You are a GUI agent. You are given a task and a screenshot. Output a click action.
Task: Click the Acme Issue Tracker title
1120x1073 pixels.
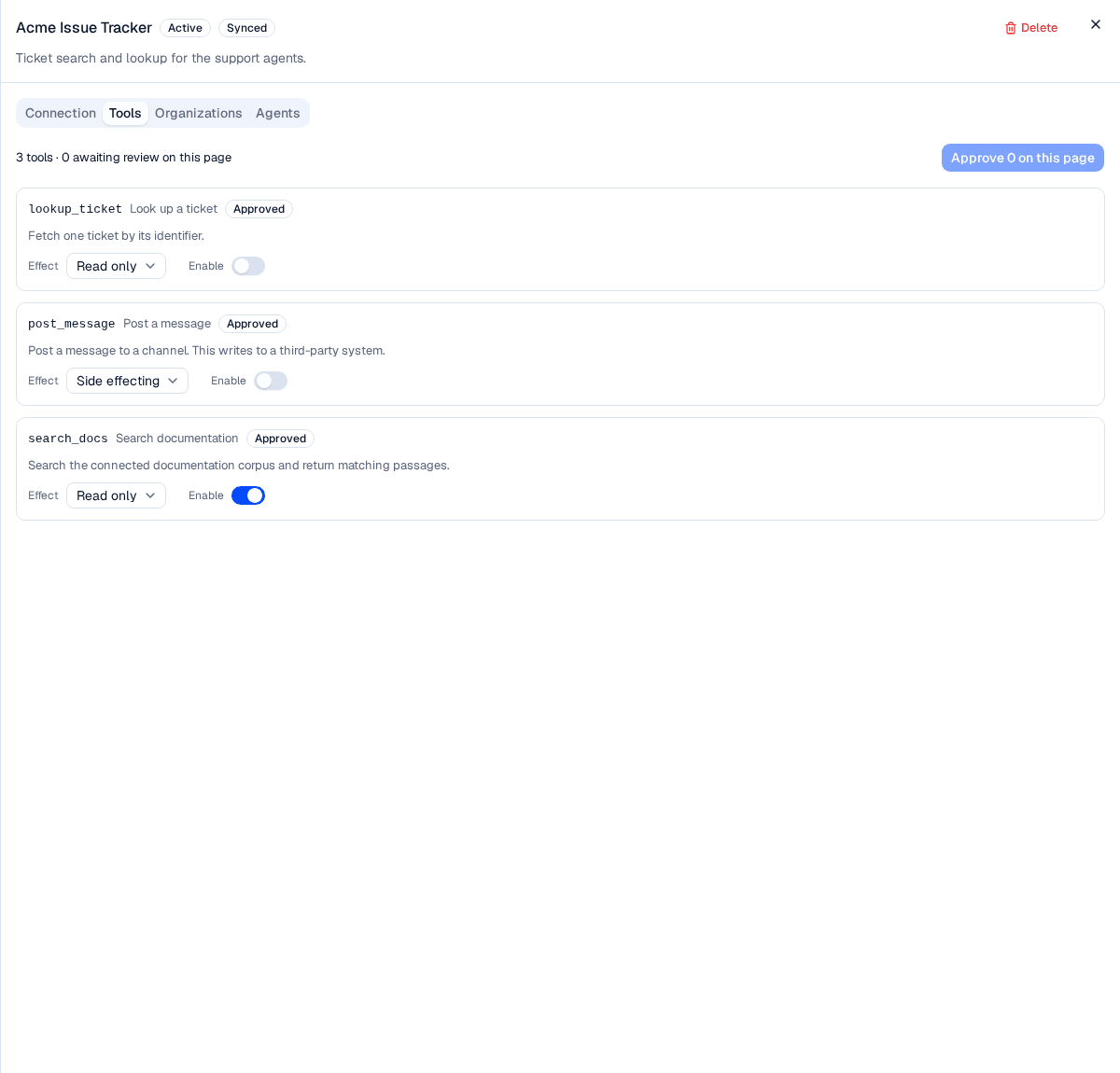click(x=84, y=28)
